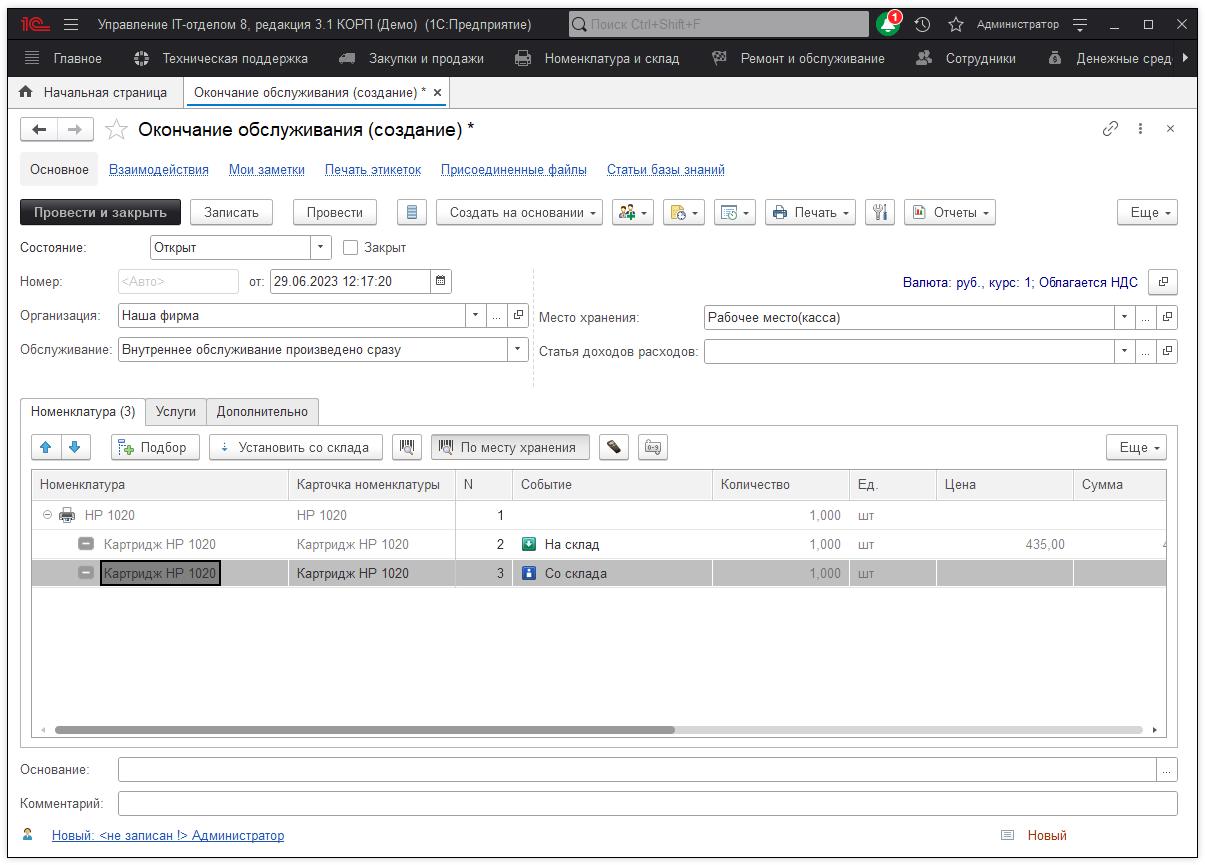This screenshot has width=1205, height=865.
Task: Collapse the HP 1020 tree row
Action: [47, 516]
